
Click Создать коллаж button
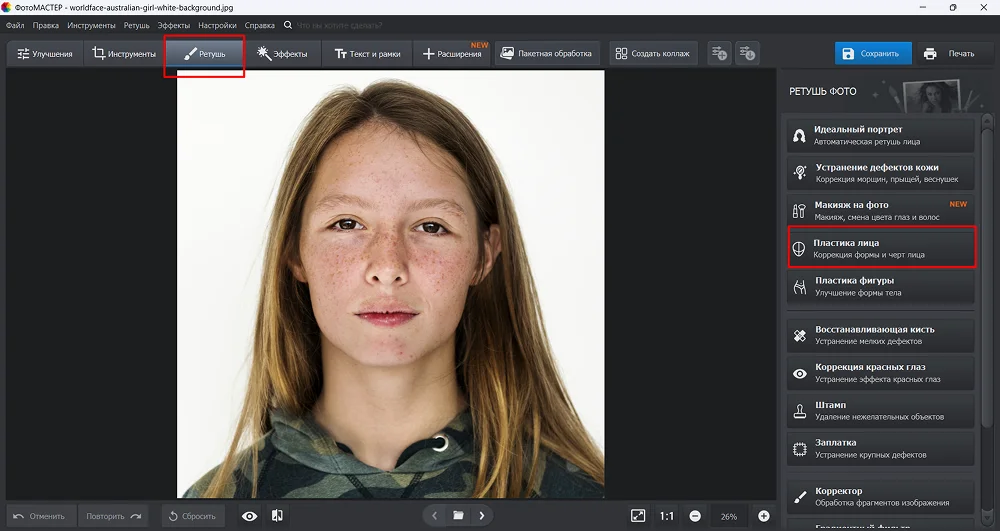653,54
